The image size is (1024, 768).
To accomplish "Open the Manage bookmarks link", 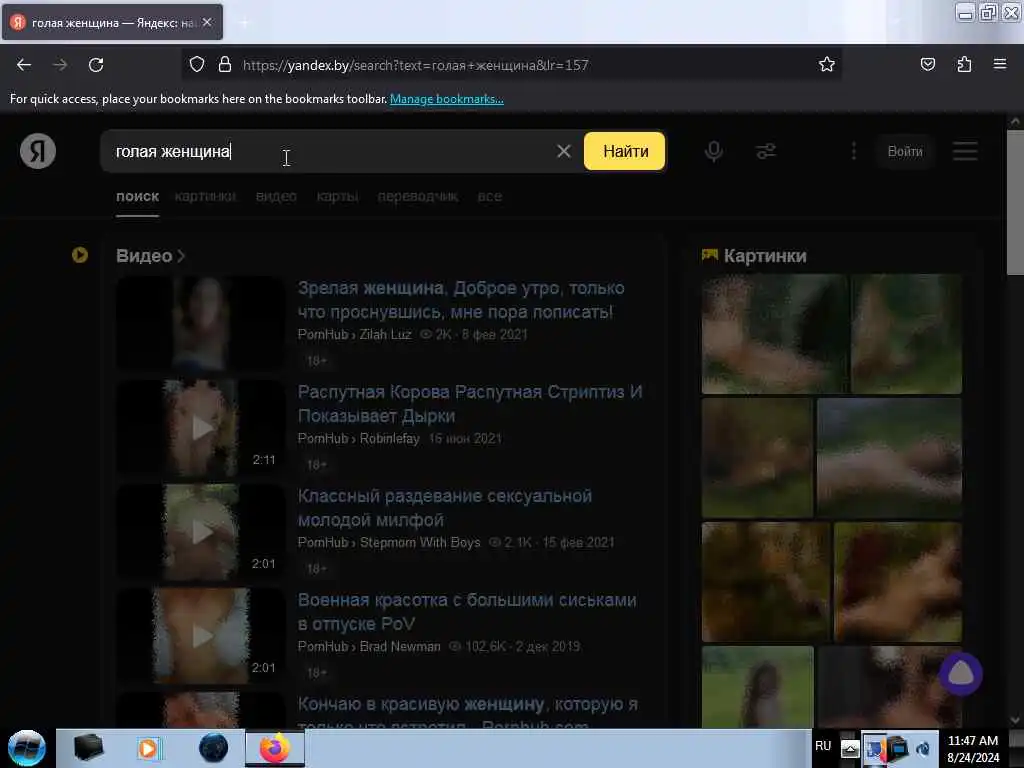I will click(447, 99).
